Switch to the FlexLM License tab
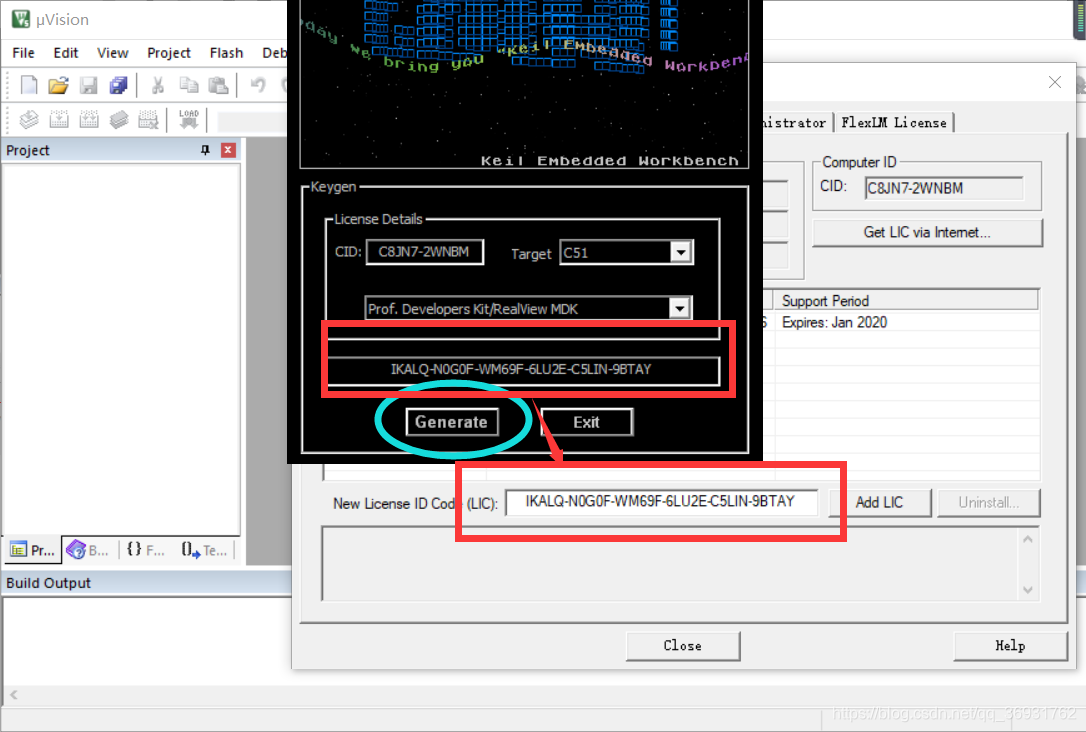 893,123
